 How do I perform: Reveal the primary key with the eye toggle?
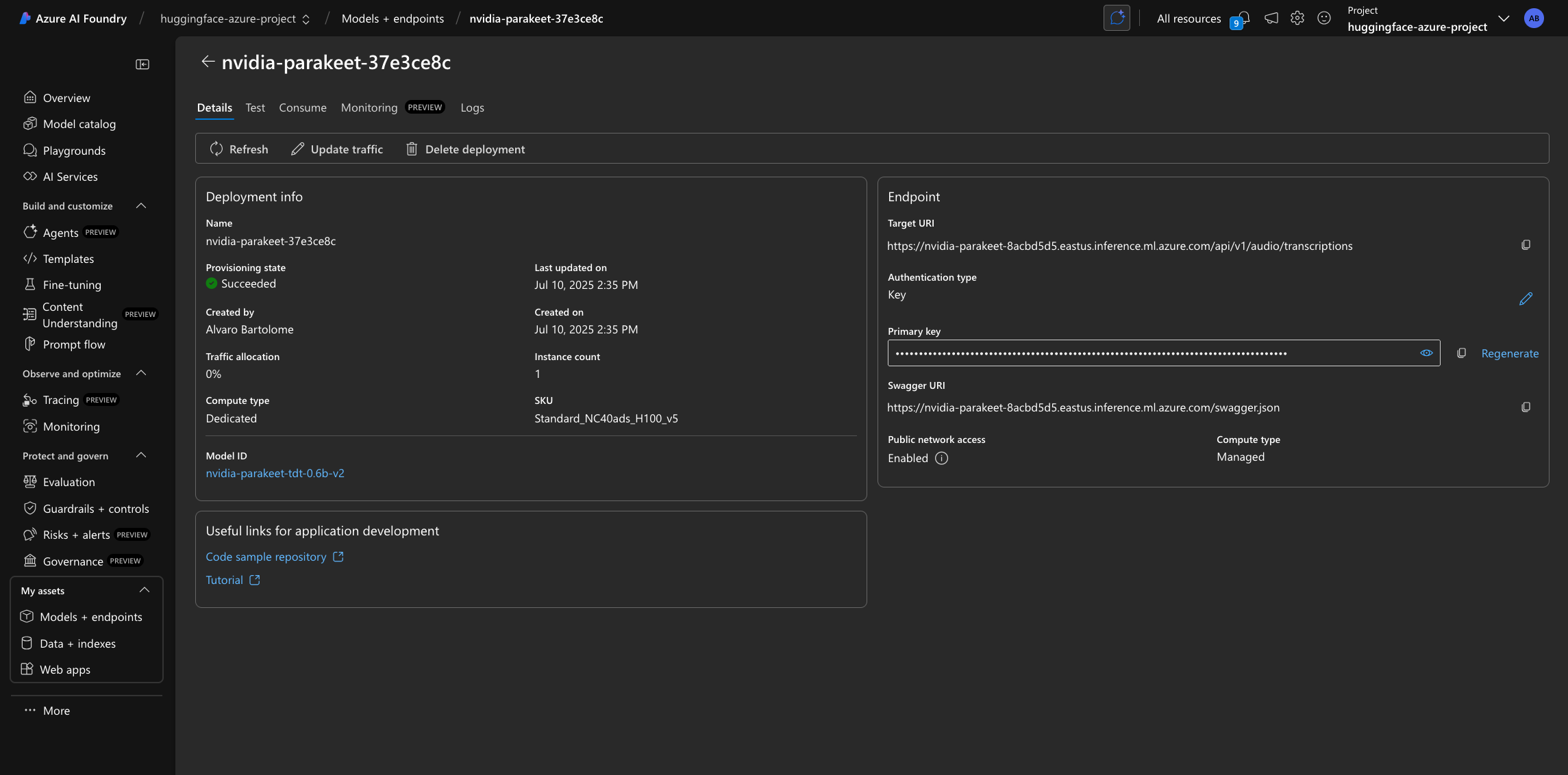(x=1426, y=353)
